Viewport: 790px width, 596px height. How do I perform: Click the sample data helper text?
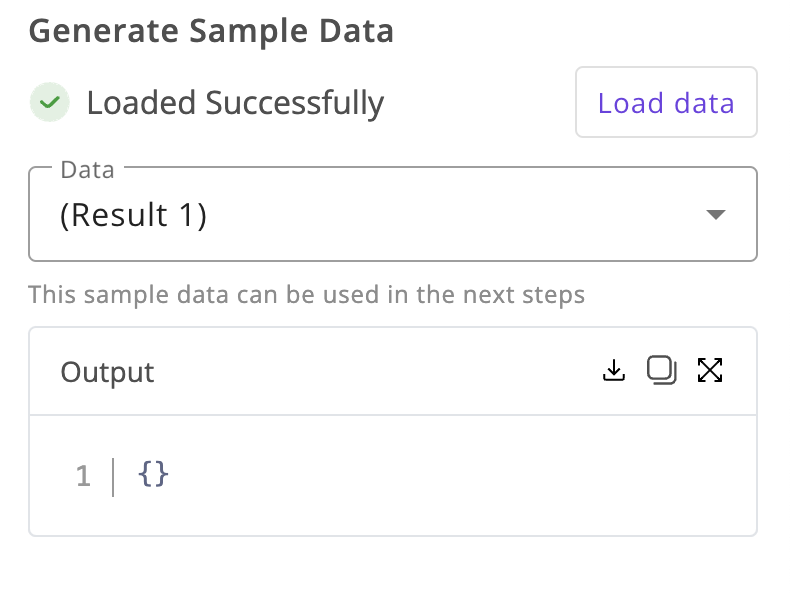pyautogui.click(x=306, y=295)
